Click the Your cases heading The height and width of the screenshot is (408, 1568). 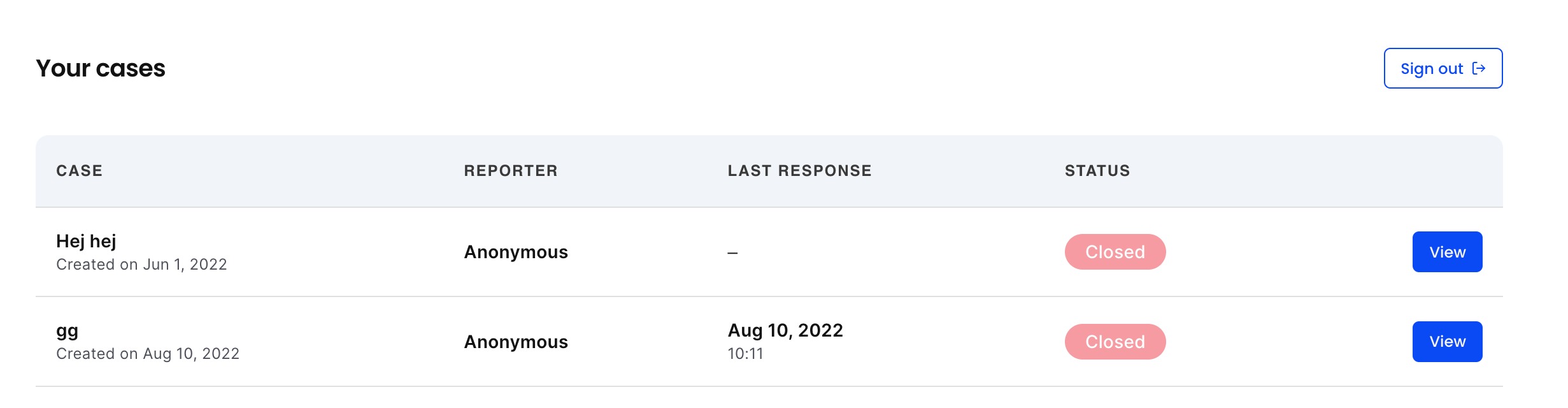tap(101, 68)
